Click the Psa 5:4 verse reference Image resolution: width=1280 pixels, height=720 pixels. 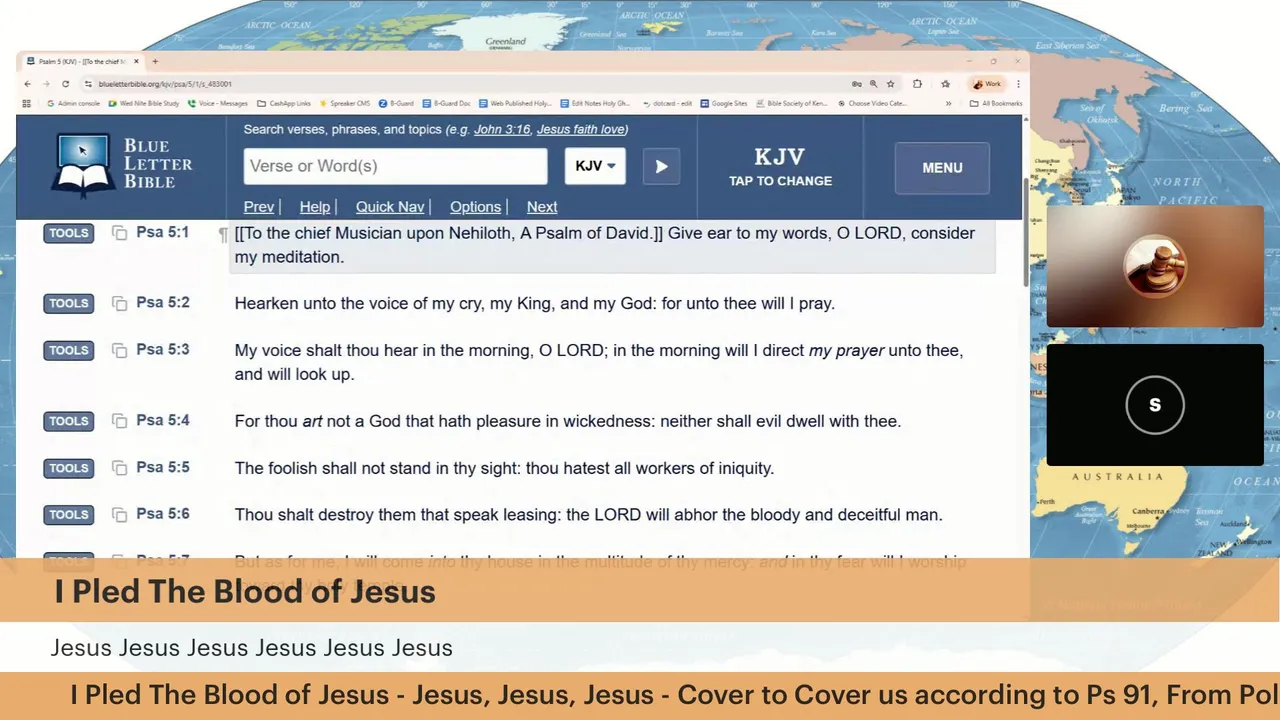click(163, 420)
